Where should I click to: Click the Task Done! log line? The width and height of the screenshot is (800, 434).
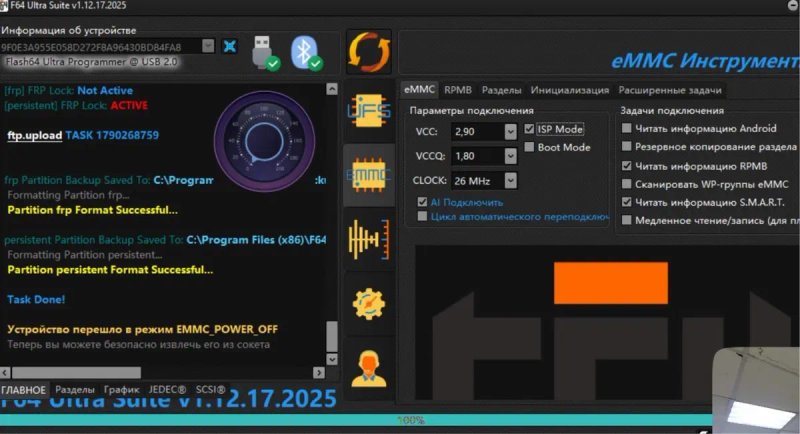tap(36, 299)
